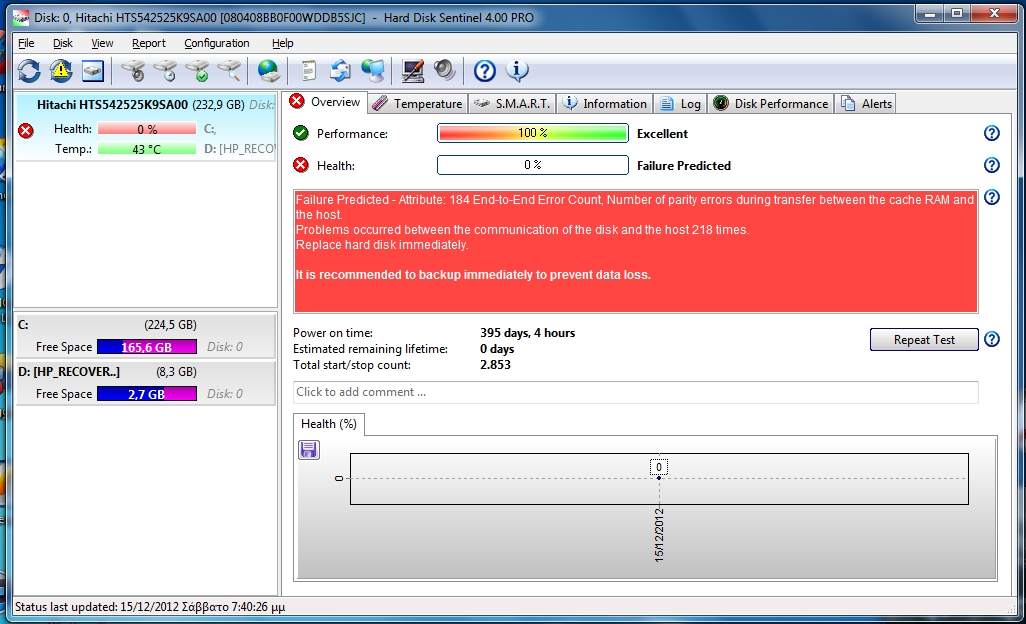Maximize the Hard Disk Sentinel window
The image size is (1026, 624).
pyautogui.click(x=957, y=14)
